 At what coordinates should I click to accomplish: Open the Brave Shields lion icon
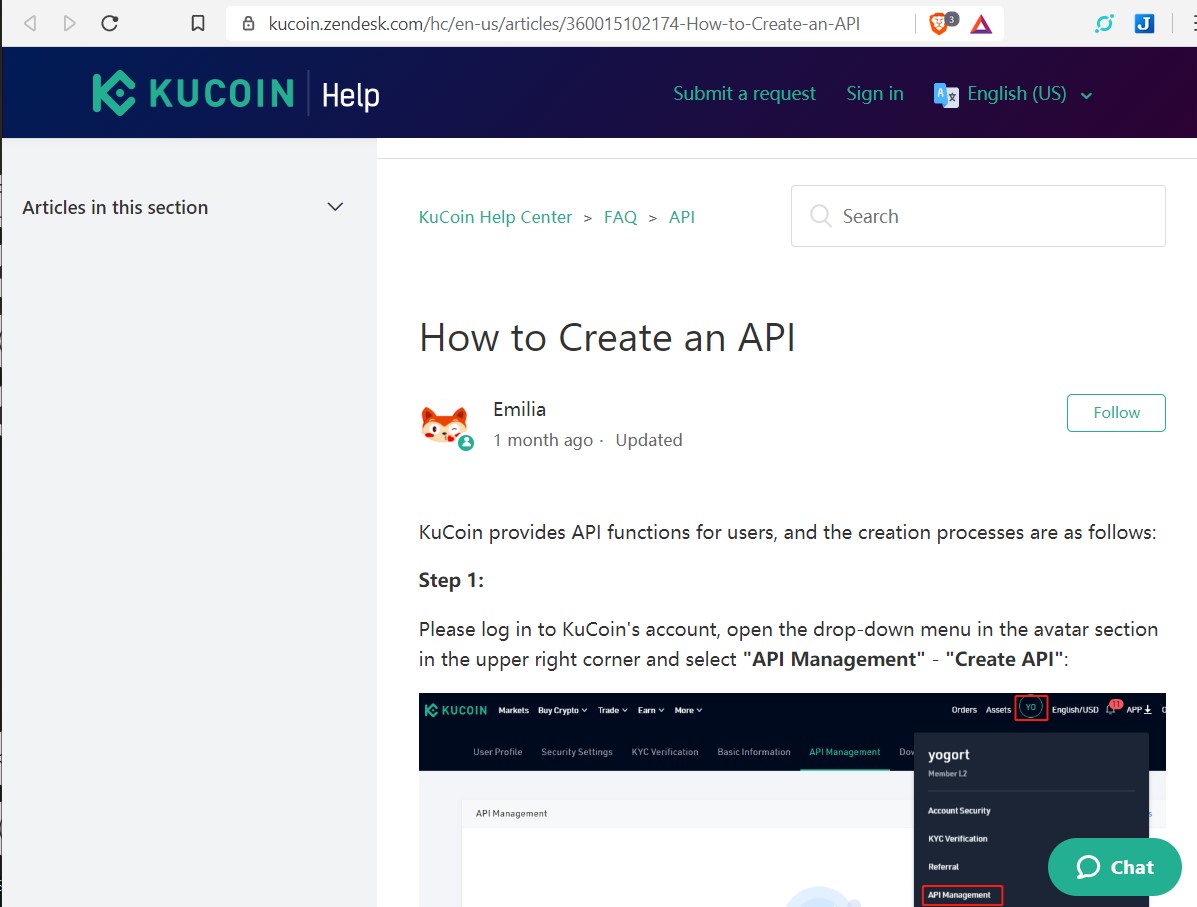coord(939,24)
